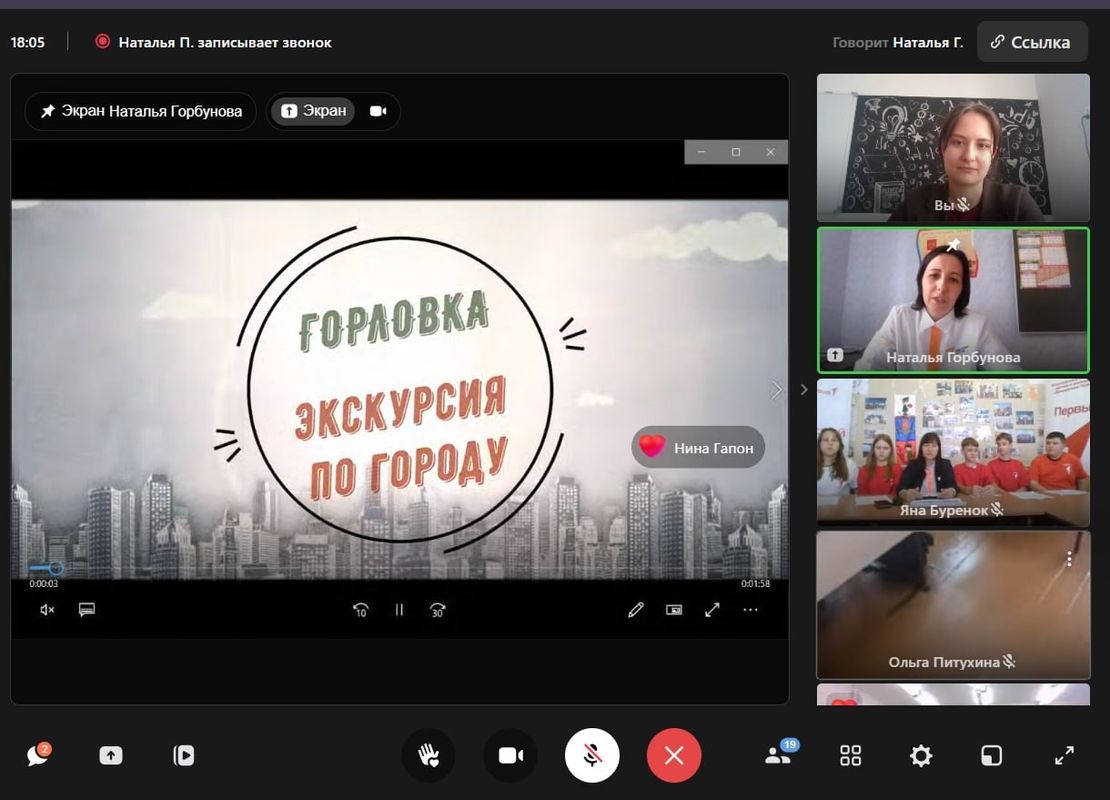
Task: Switch to the camera view tab
Action: click(x=378, y=111)
